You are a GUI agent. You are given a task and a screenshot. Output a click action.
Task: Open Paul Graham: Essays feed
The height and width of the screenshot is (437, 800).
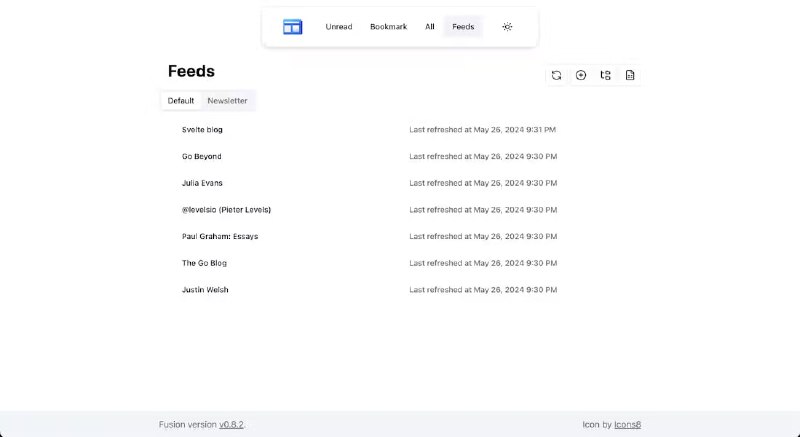point(219,237)
